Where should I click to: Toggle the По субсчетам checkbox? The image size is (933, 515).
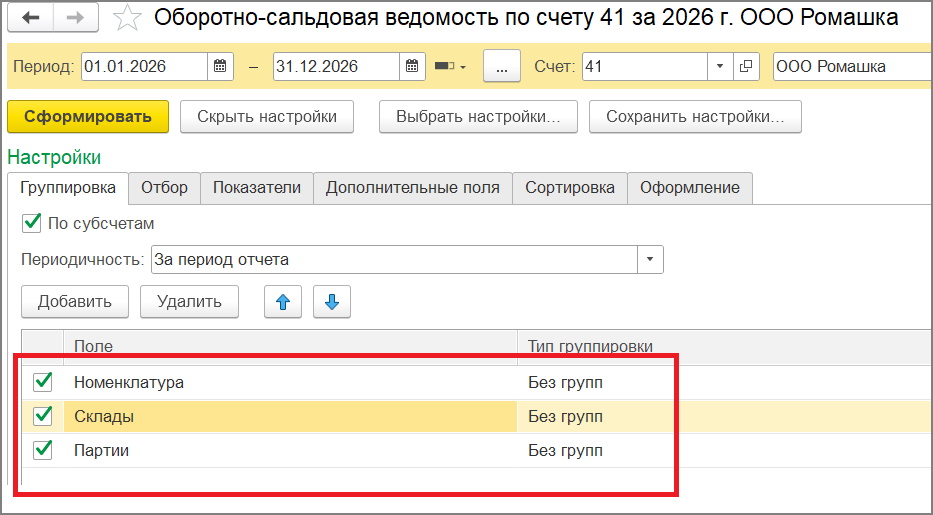(31, 224)
